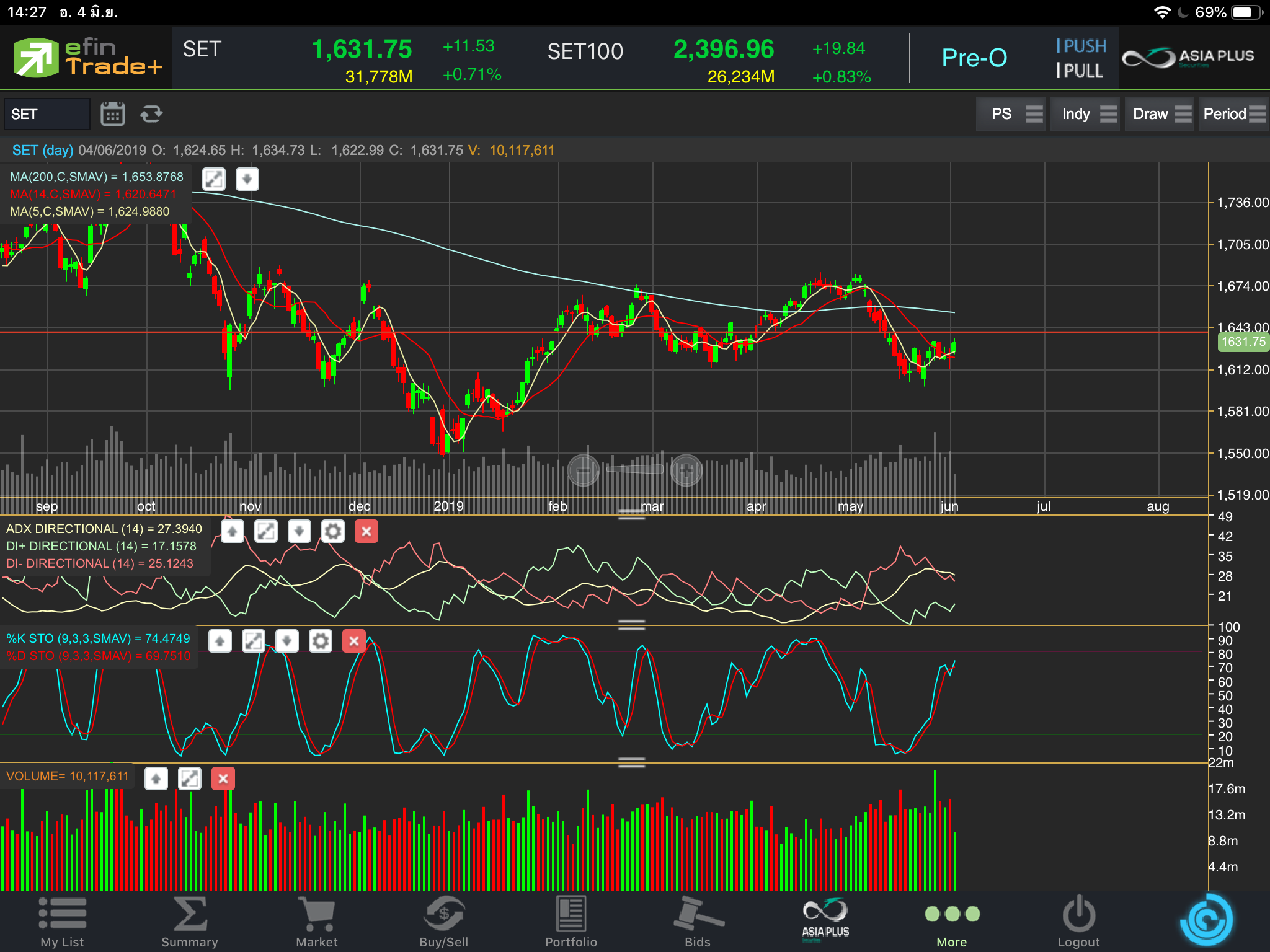Move ADX panel down with arrow

(300, 531)
